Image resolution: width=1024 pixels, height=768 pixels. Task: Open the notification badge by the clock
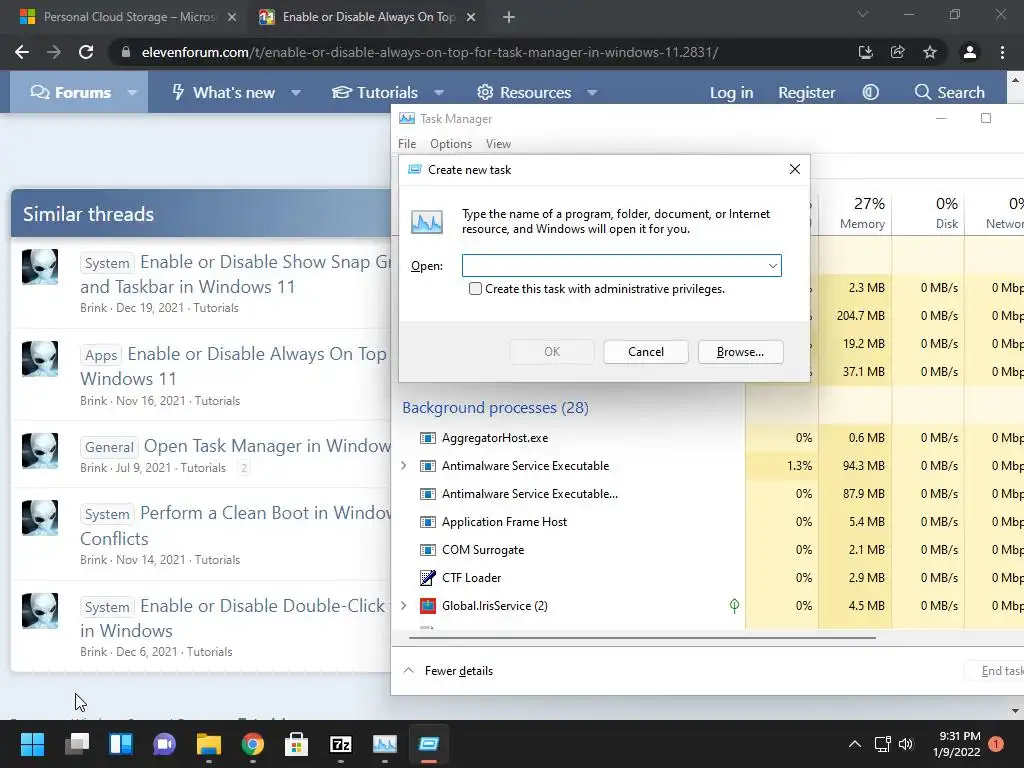996,744
